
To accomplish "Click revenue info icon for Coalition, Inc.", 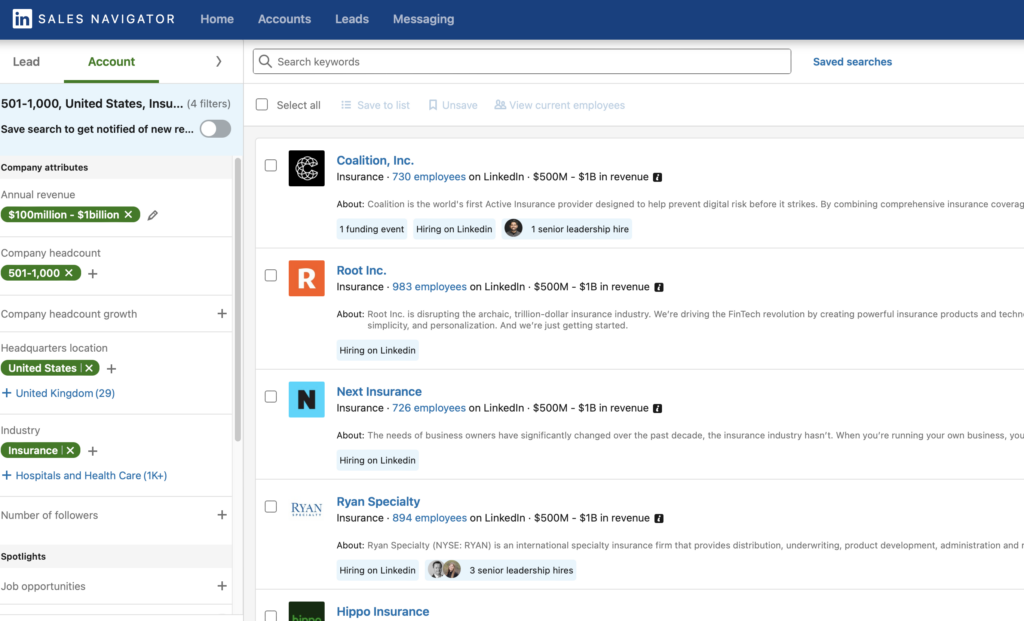I will coord(658,177).
